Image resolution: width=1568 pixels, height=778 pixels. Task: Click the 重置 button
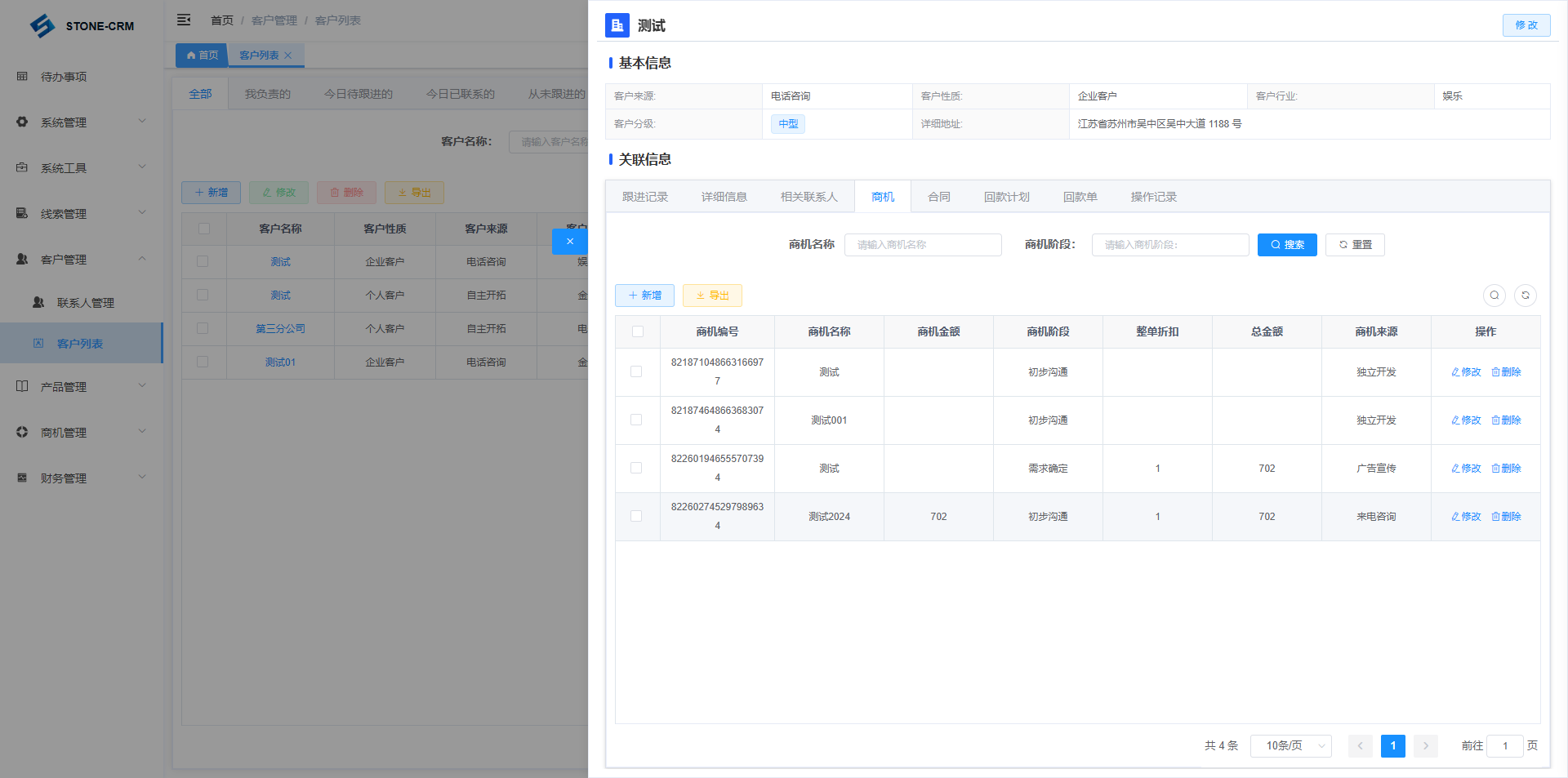click(x=1355, y=245)
